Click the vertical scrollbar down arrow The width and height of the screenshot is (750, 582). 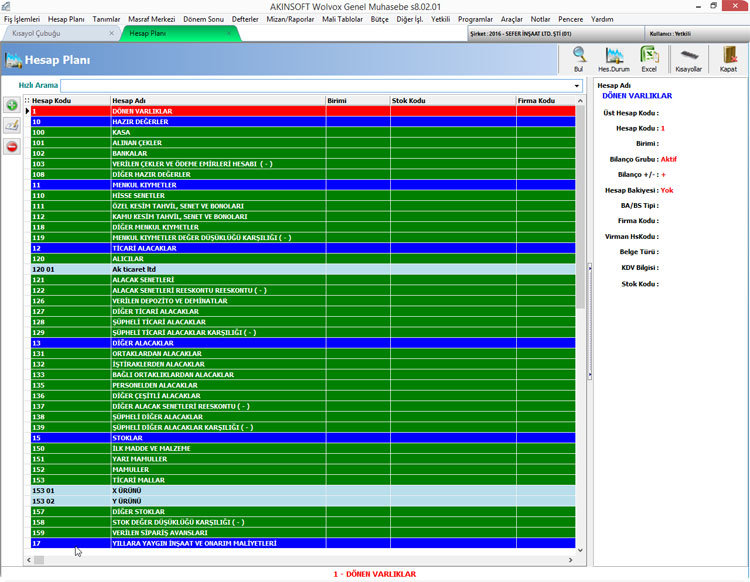click(x=580, y=550)
